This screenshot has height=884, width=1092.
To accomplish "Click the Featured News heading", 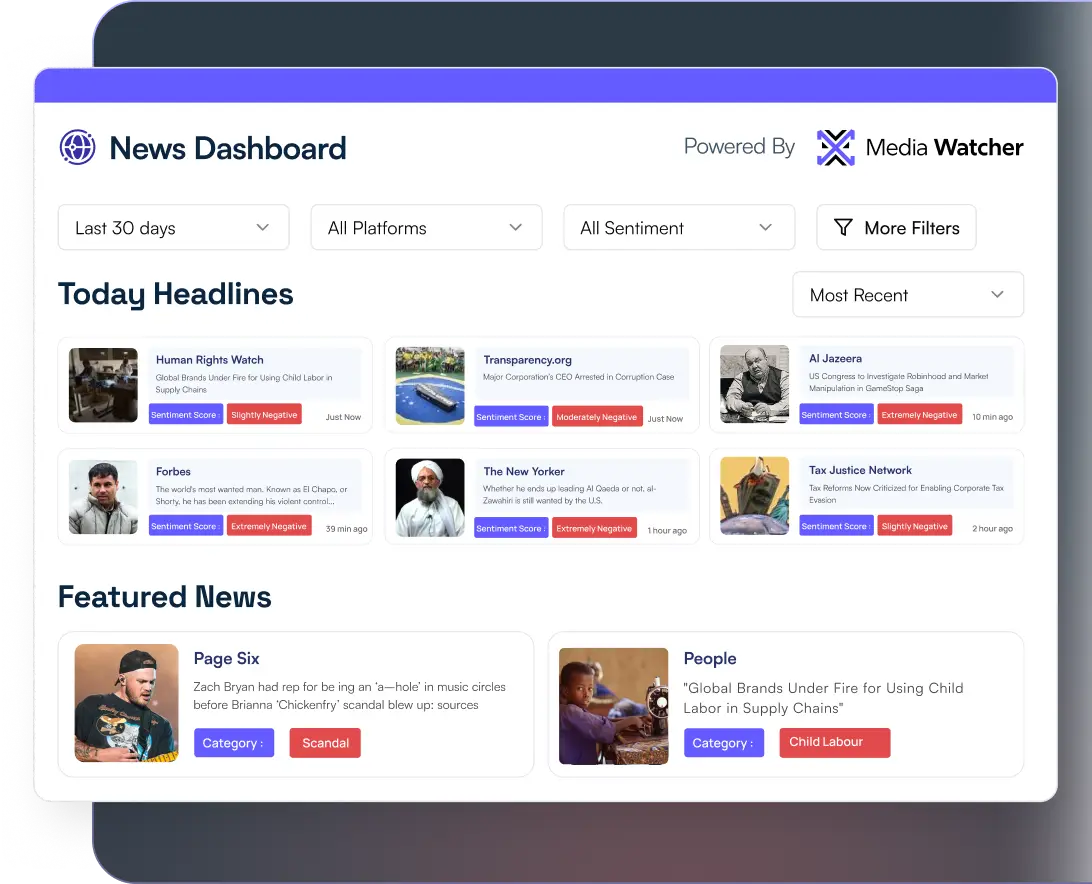I will tap(164, 596).
